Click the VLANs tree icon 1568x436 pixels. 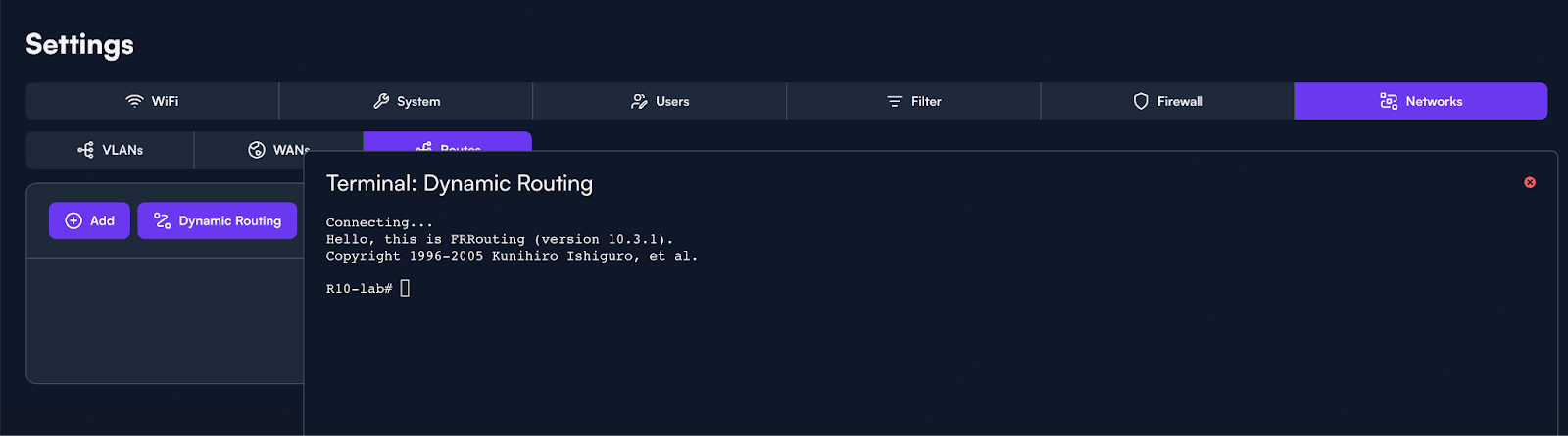click(x=86, y=150)
